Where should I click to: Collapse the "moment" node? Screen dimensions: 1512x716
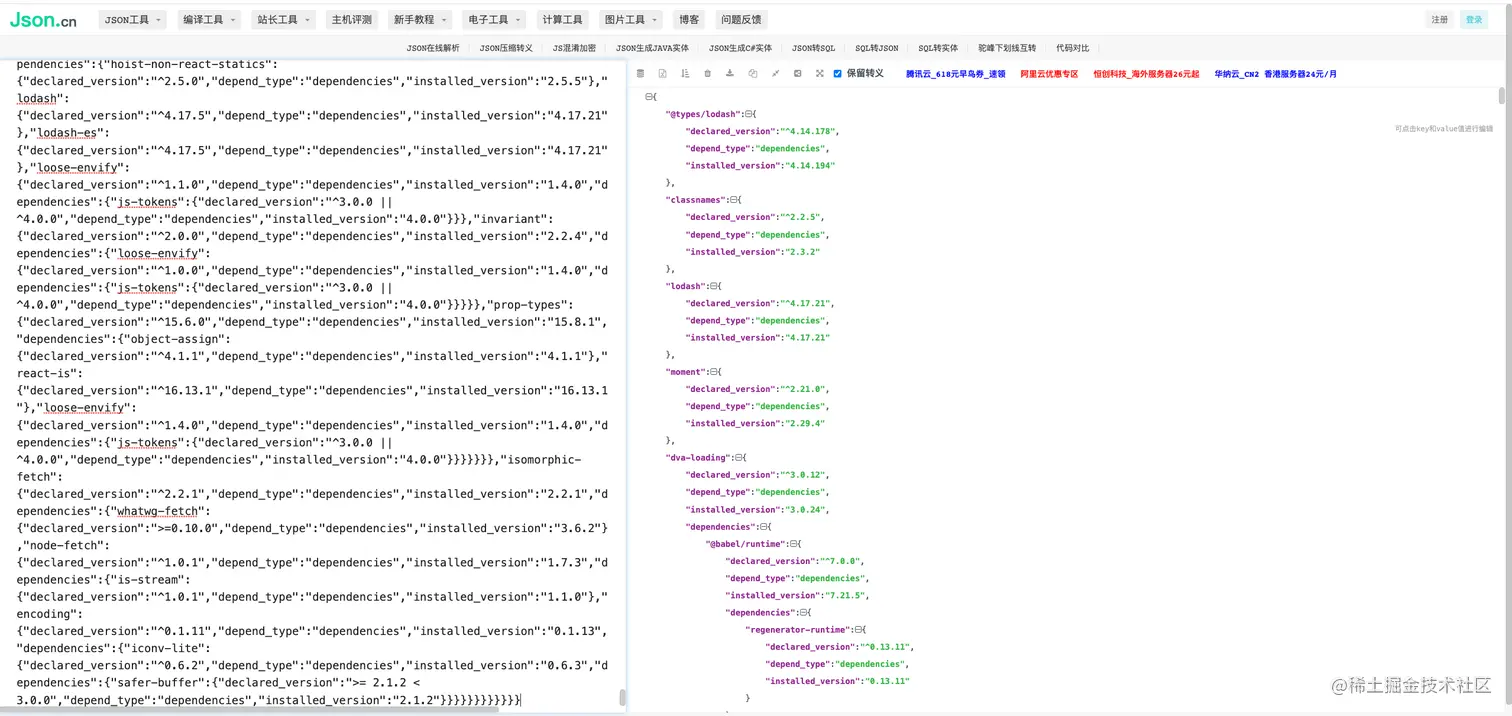[x=713, y=372]
